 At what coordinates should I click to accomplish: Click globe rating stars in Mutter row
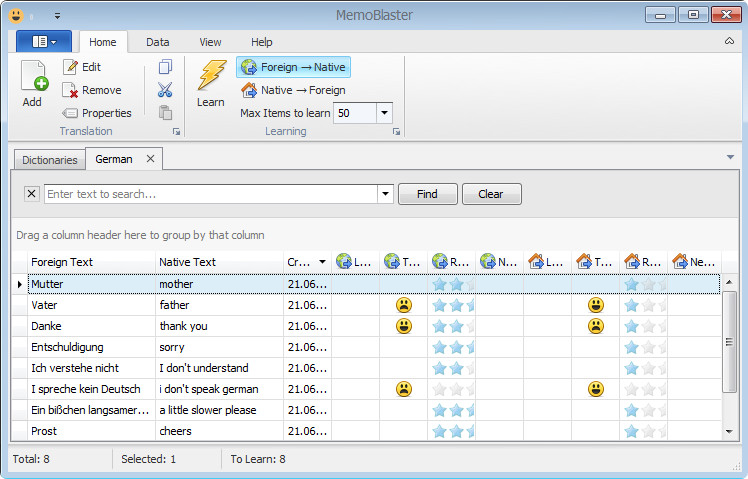click(x=453, y=285)
